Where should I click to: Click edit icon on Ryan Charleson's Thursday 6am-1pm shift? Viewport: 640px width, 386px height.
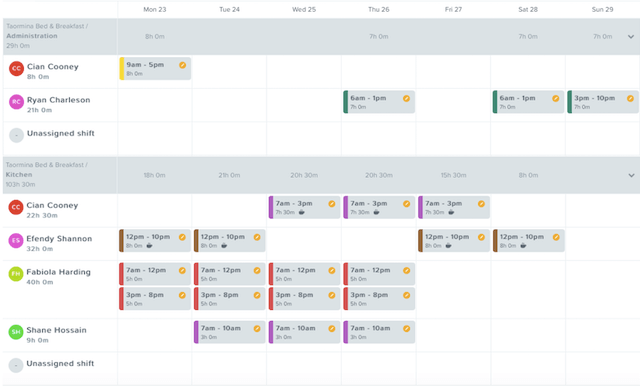click(406, 98)
